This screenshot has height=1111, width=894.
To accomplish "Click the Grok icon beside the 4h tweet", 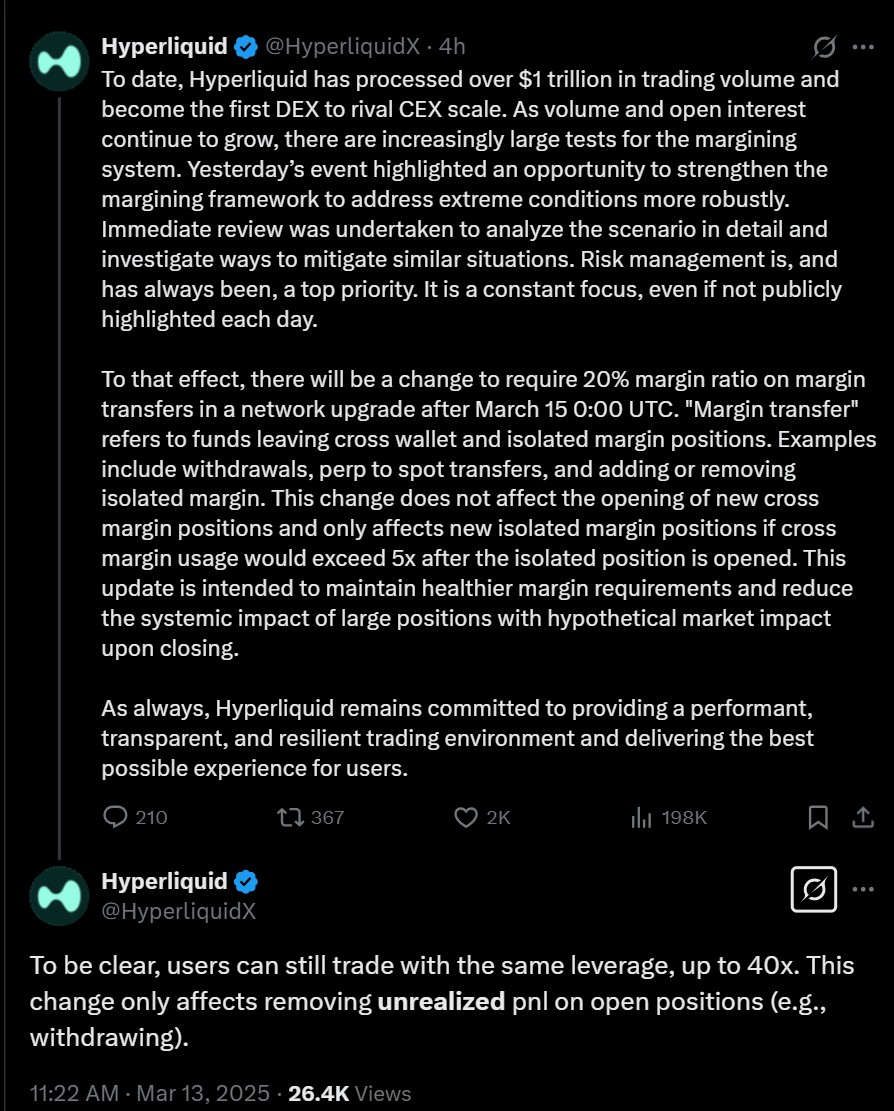I will tap(825, 47).
